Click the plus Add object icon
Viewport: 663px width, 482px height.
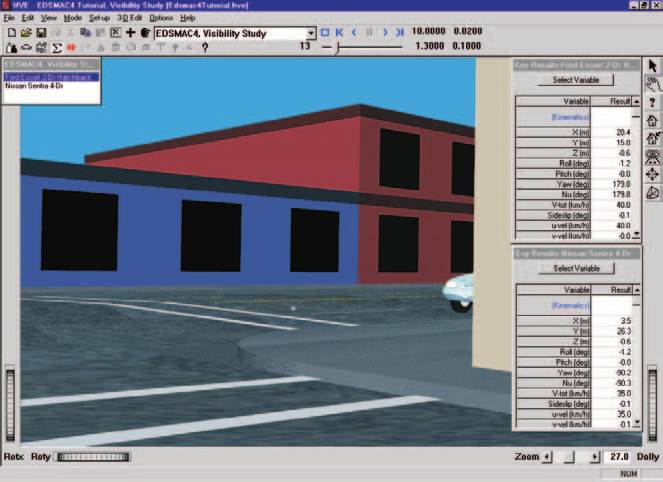point(131,33)
